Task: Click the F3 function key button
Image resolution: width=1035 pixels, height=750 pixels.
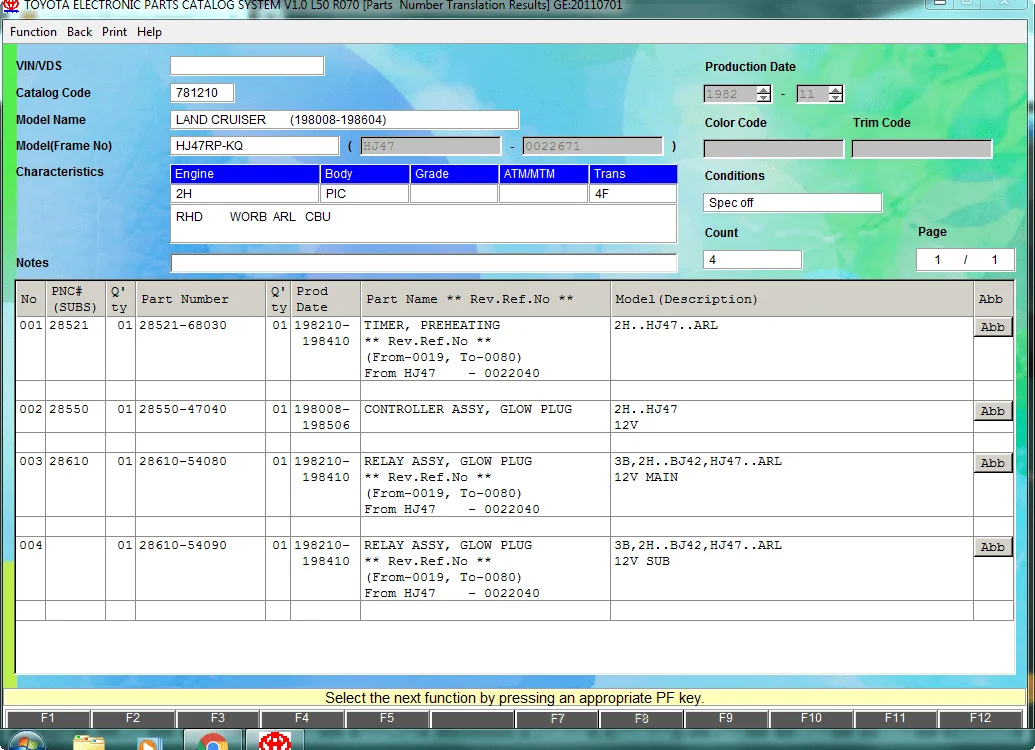Action: point(218,718)
